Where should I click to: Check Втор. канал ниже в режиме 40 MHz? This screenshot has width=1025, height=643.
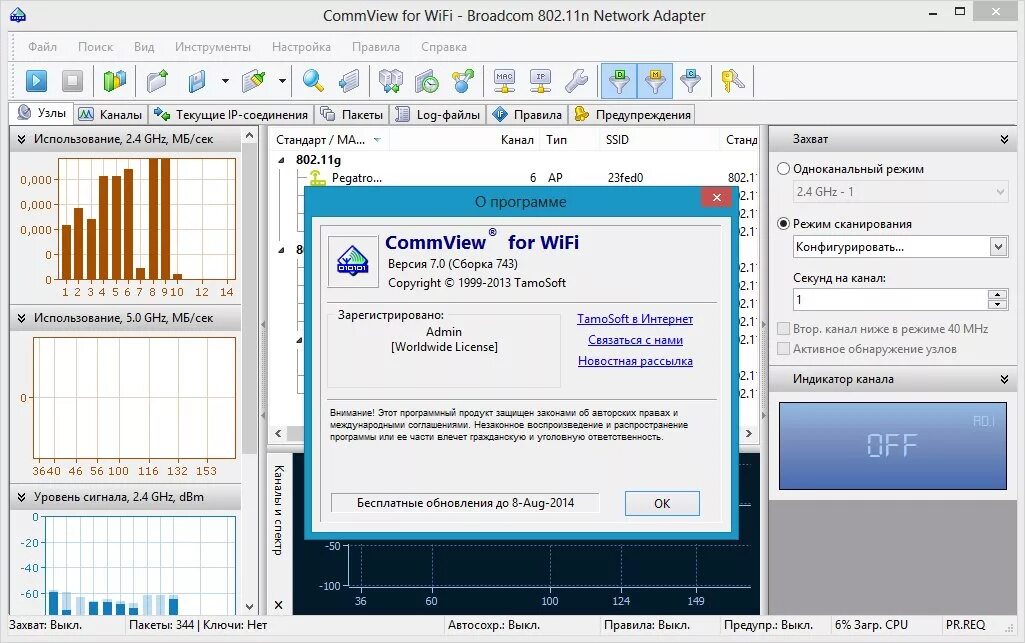click(783, 329)
